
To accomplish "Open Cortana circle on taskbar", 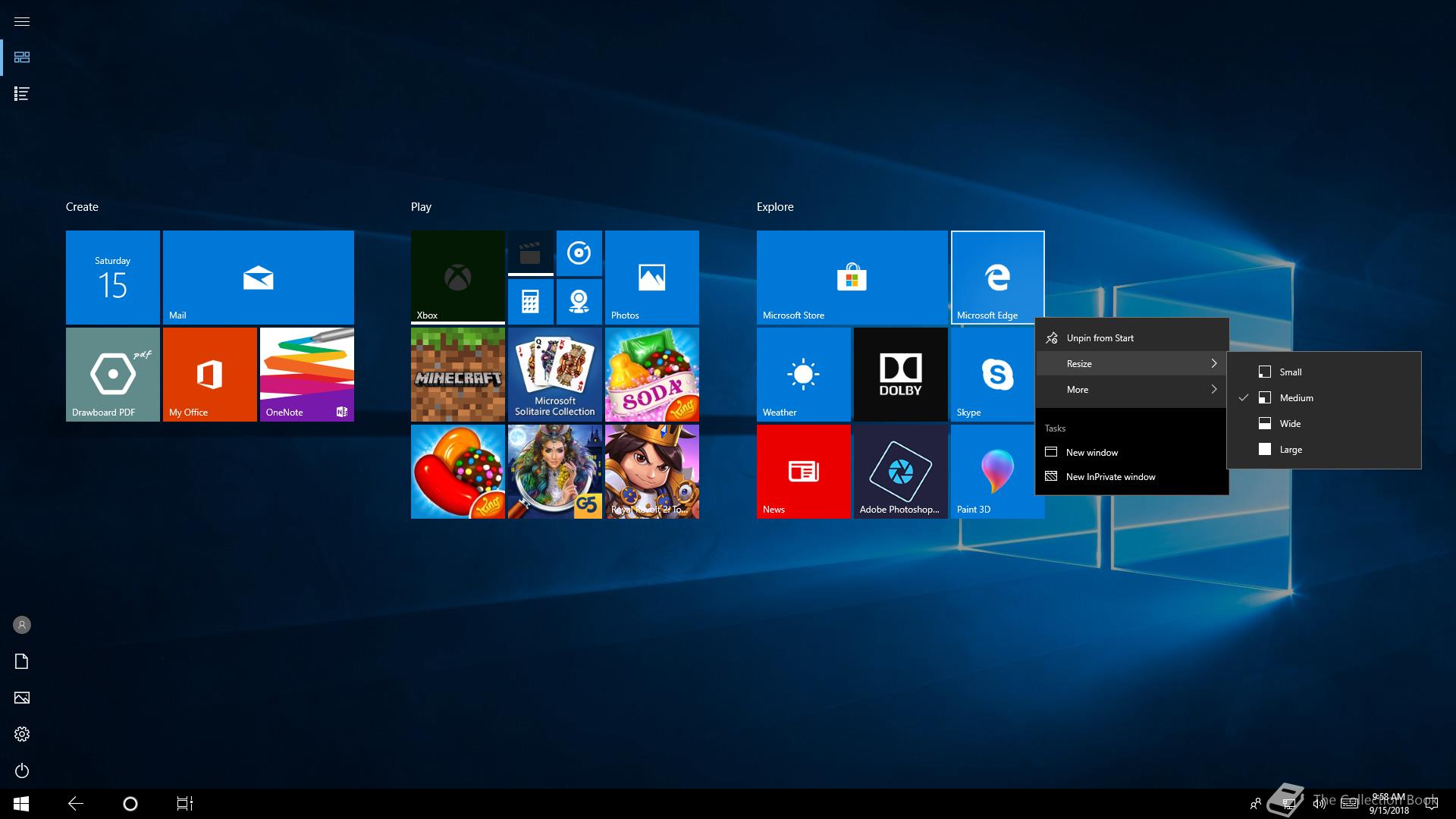I will (x=130, y=804).
